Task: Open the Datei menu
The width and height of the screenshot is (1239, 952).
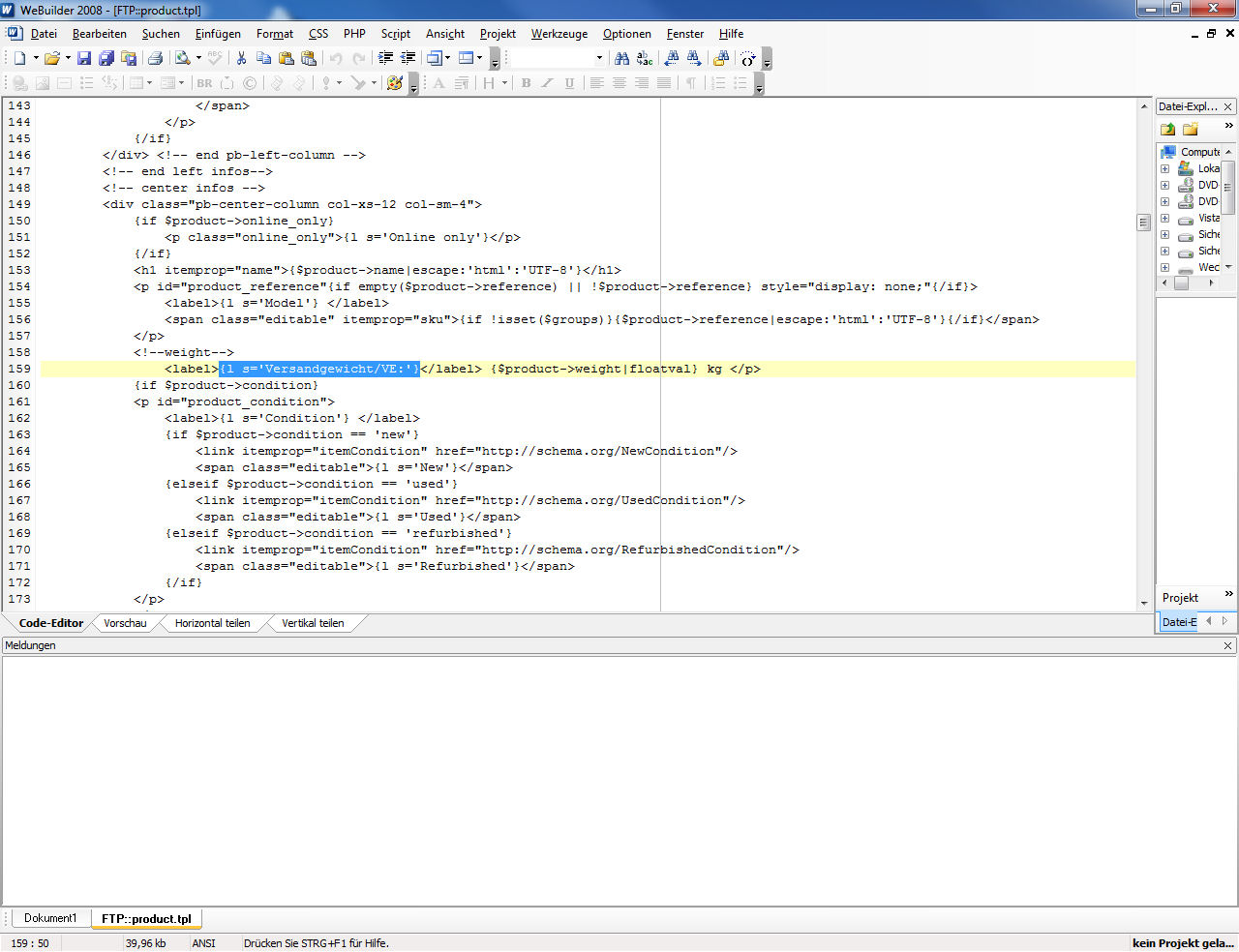Action: (44, 34)
